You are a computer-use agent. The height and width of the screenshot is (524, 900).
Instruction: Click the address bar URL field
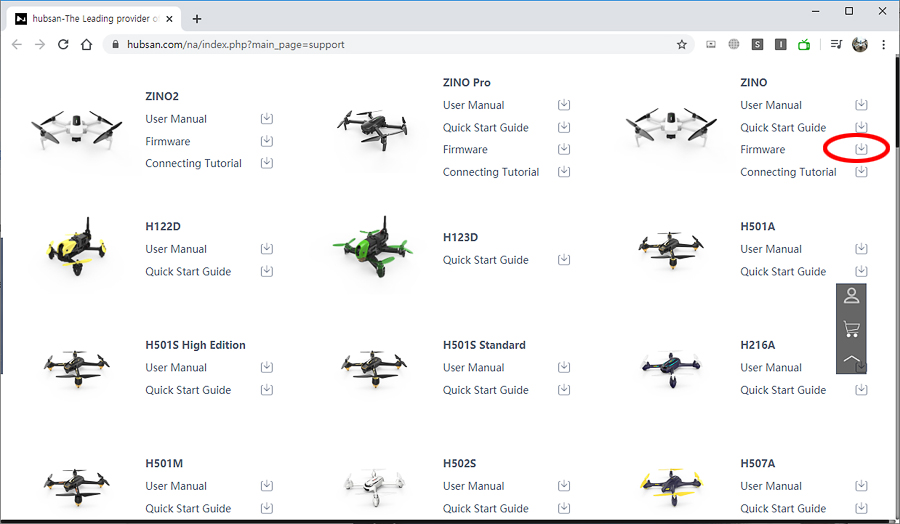click(399, 45)
